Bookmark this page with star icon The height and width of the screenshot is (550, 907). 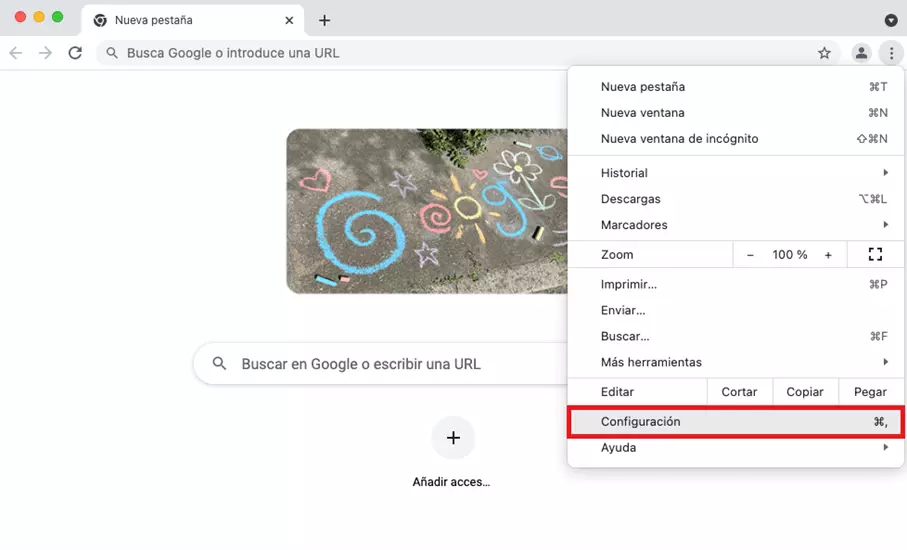pos(824,53)
